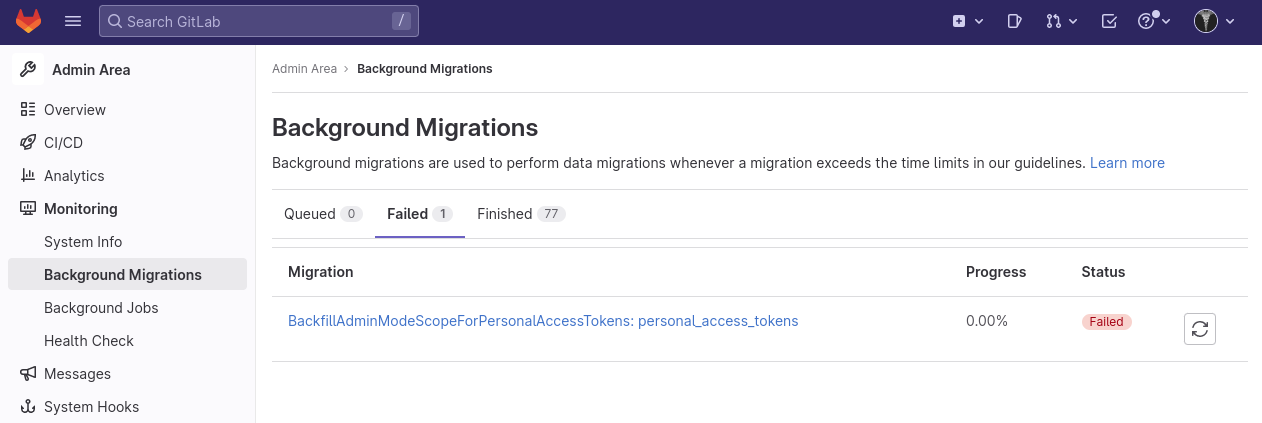Open the GitLab logo homepage
Viewport: 1262px width, 423px height.
pyautogui.click(x=28, y=21)
